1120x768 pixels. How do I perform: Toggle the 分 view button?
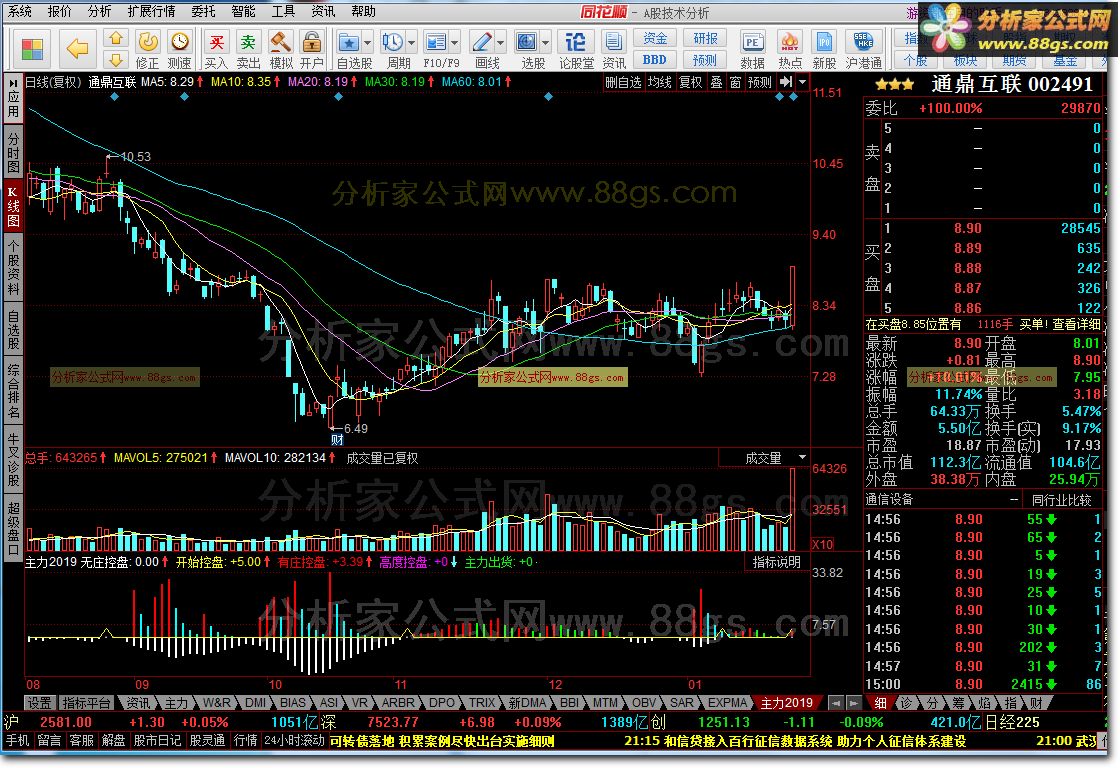(931, 703)
